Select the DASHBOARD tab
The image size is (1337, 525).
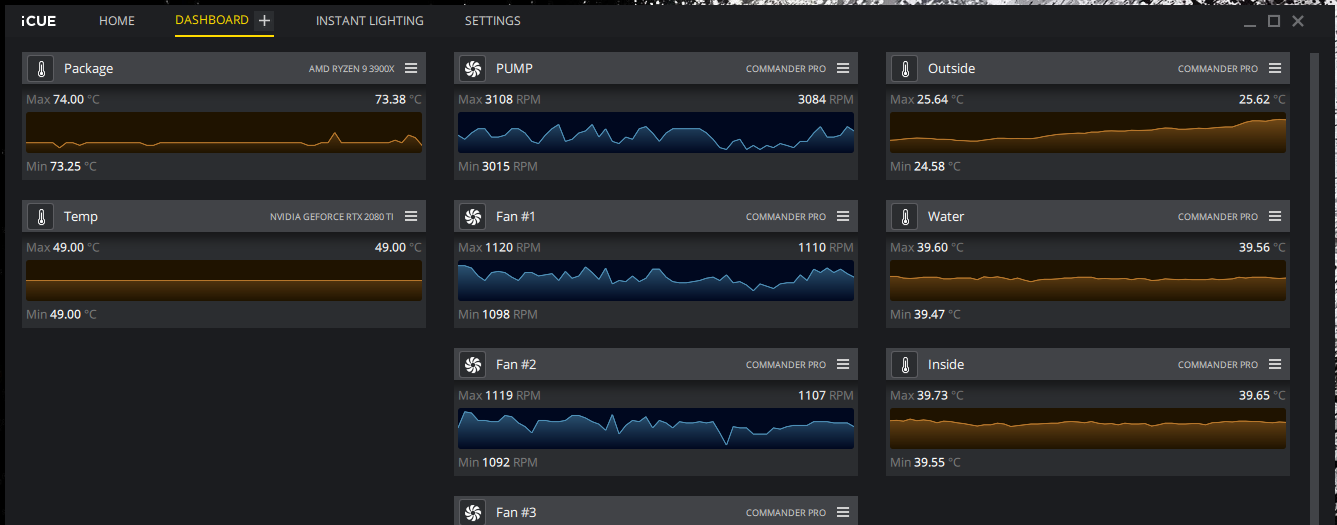(212, 20)
